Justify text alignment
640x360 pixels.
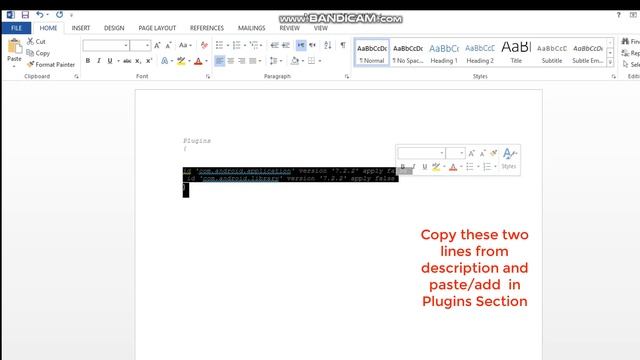click(x=253, y=61)
